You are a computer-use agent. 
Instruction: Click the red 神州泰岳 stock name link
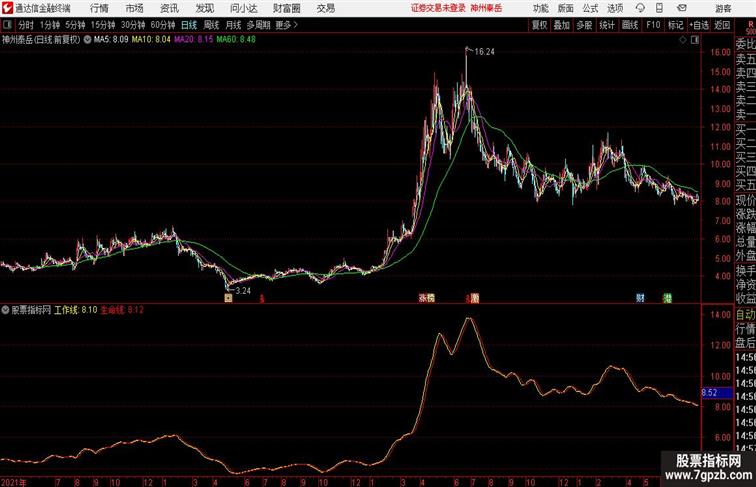[x=486, y=8]
